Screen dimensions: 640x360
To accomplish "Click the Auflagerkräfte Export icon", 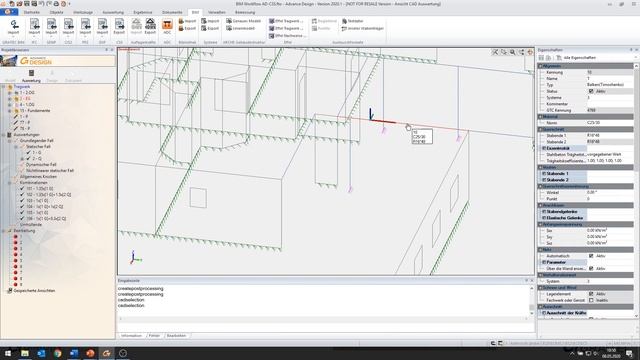I will point(150,26).
